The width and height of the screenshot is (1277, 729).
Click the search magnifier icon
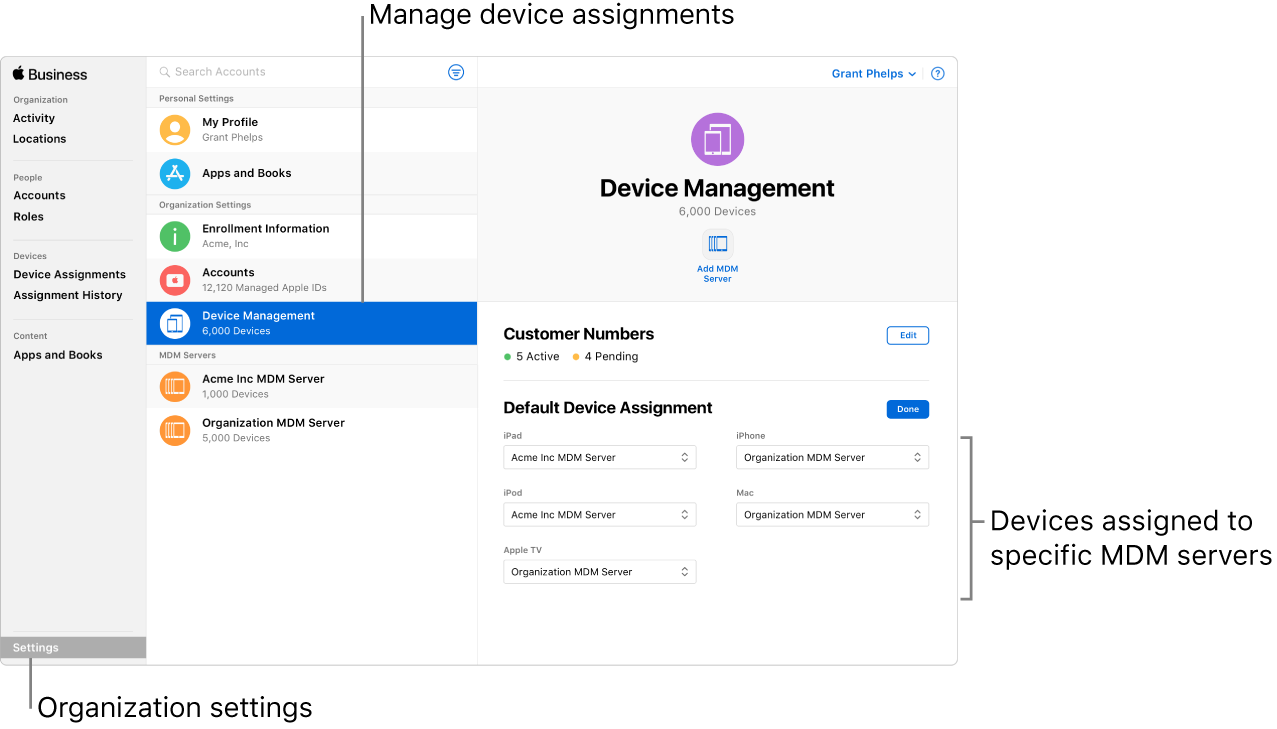(165, 72)
